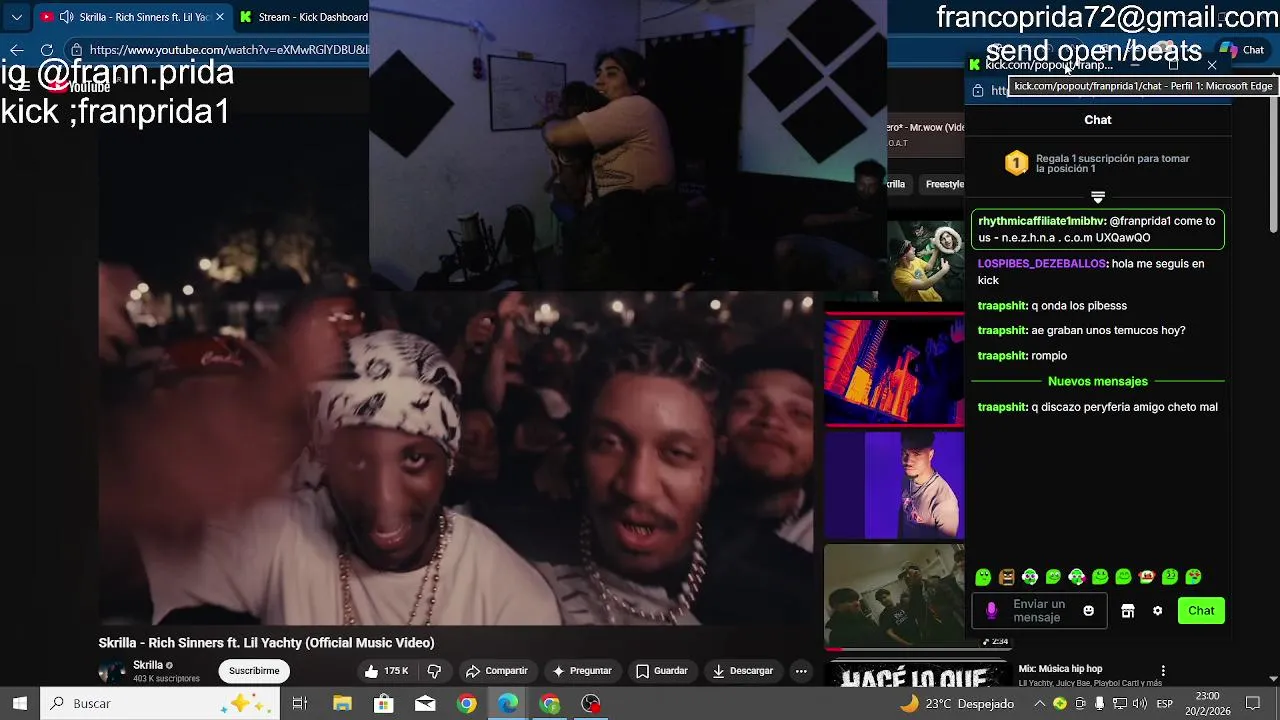Open the orange building thumbnail video
The height and width of the screenshot is (720, 1280).
pyautogui.click(x=894, y=368)
